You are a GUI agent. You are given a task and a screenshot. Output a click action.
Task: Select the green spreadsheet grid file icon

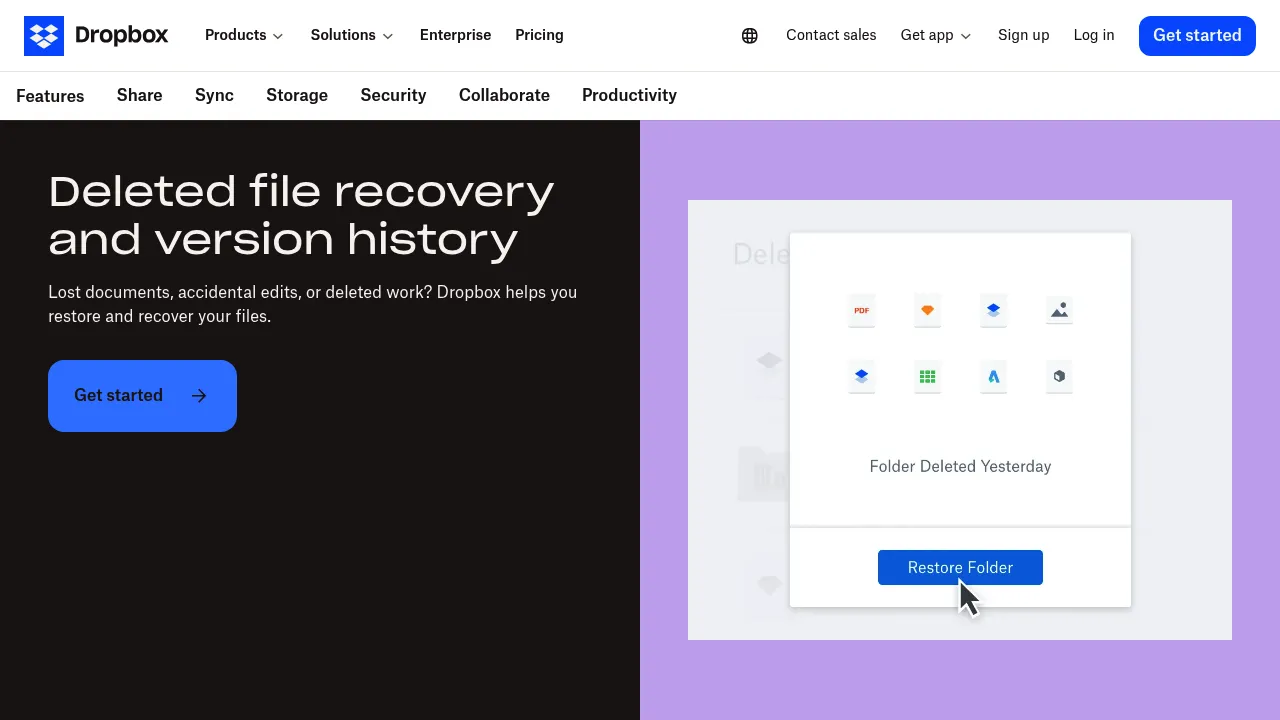pyautogui.click(x=928, y=376)
